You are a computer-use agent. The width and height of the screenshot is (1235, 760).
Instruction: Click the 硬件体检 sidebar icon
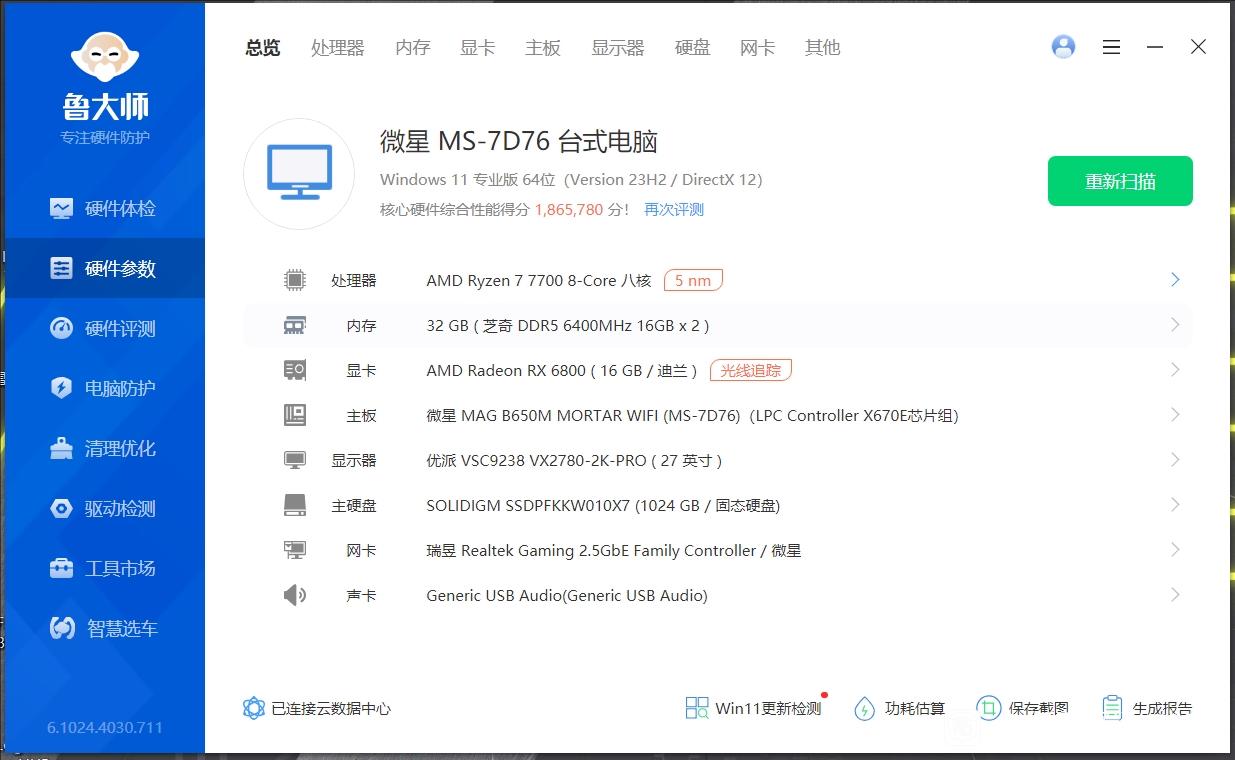pyautogui.click(x=61, y=208)
